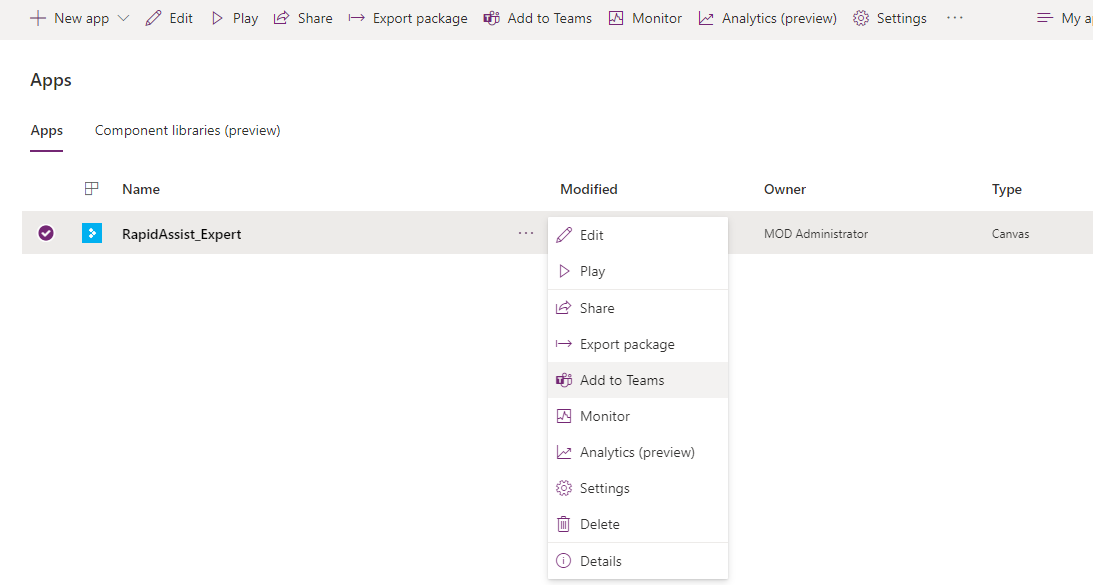Choose Export package from context menu
This screenshot has height=585, width=1093.
tap(627, 344)
